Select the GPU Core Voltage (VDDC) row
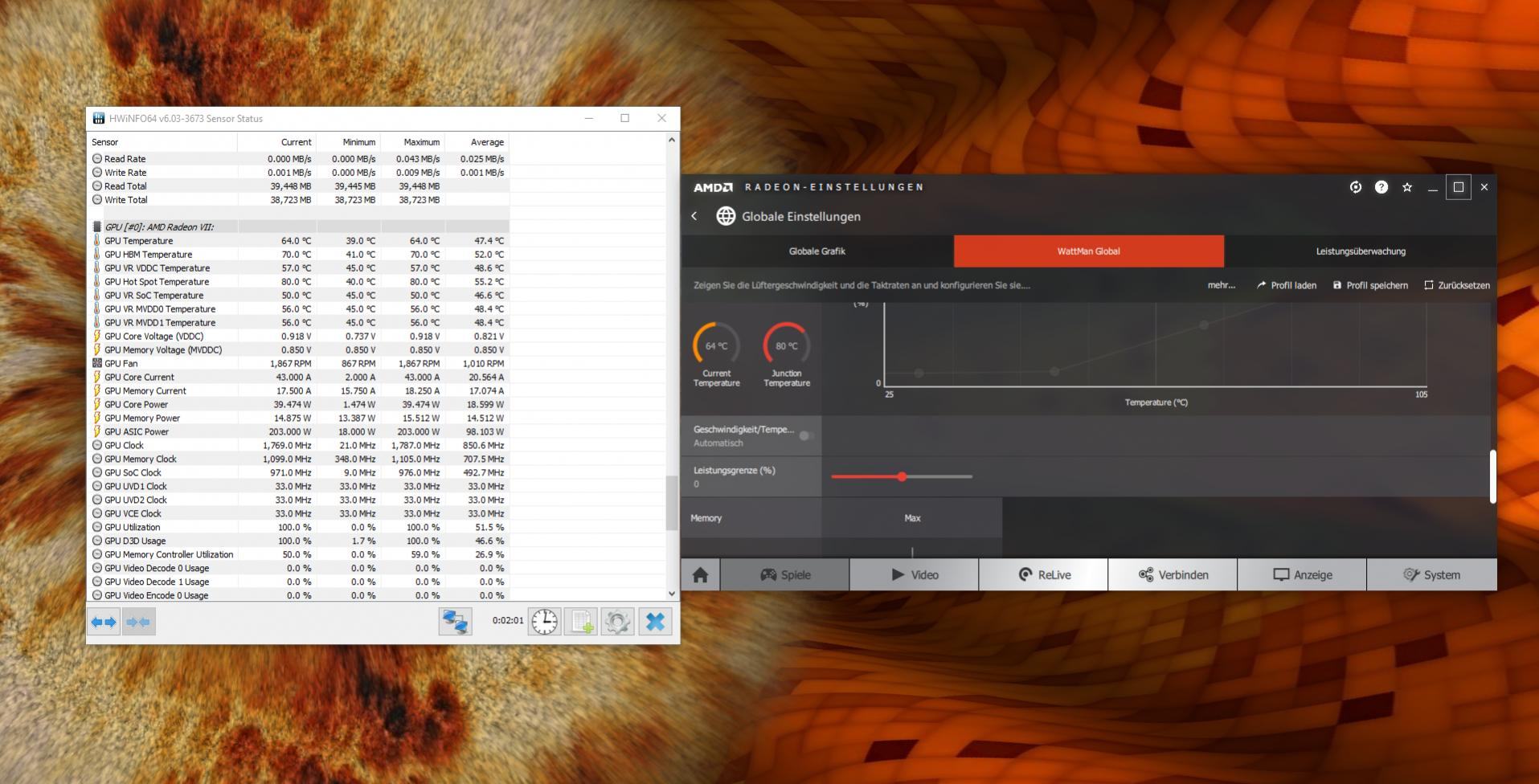 point(298,336)
